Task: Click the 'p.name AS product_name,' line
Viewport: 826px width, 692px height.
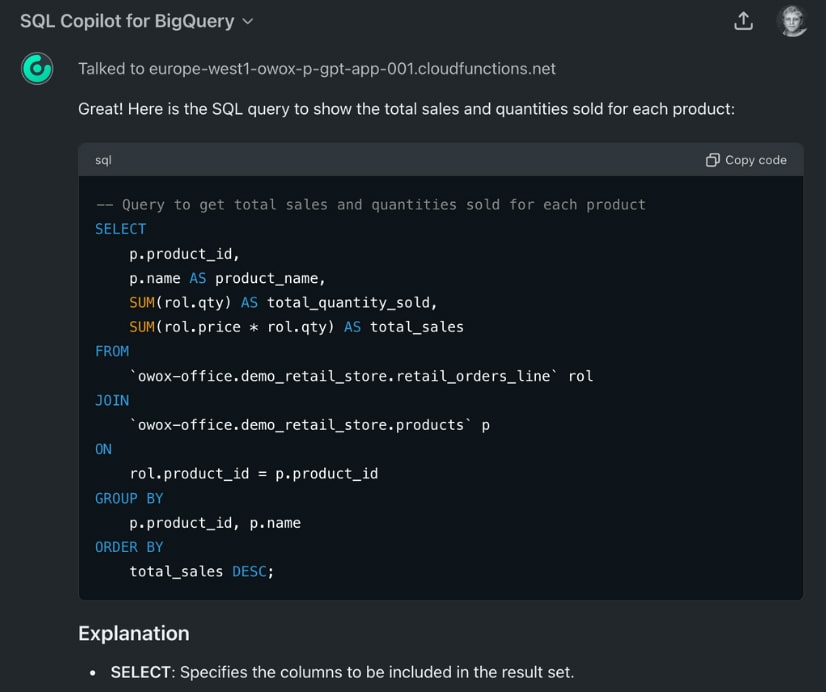Action: pos(228,278)
